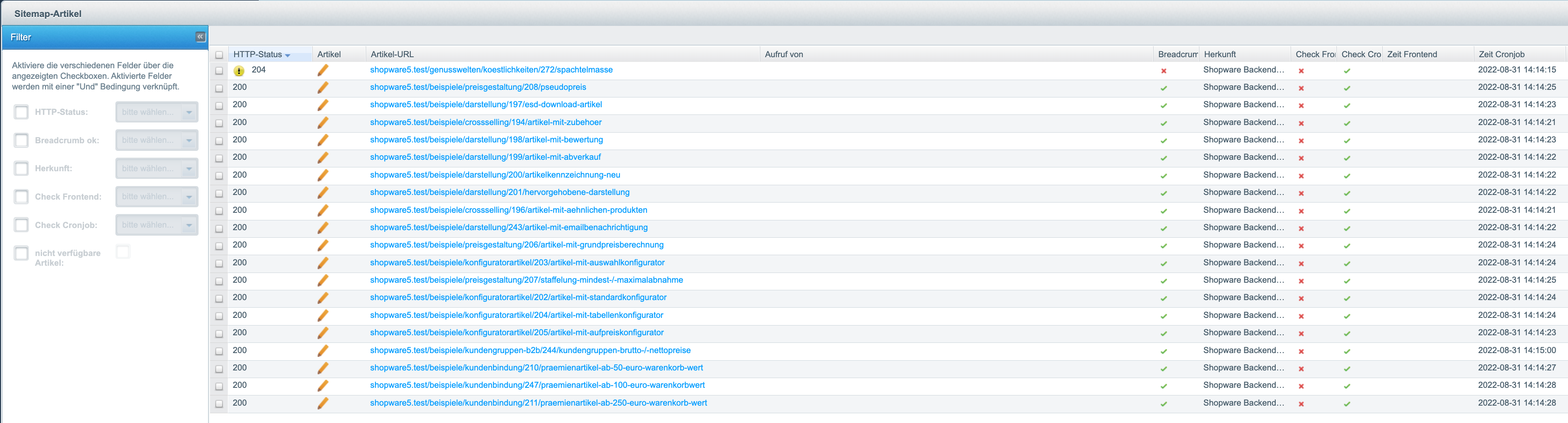Screen dimensions: 1568x423
Task: Click the Artikel-URL column header
Action: 563,54
